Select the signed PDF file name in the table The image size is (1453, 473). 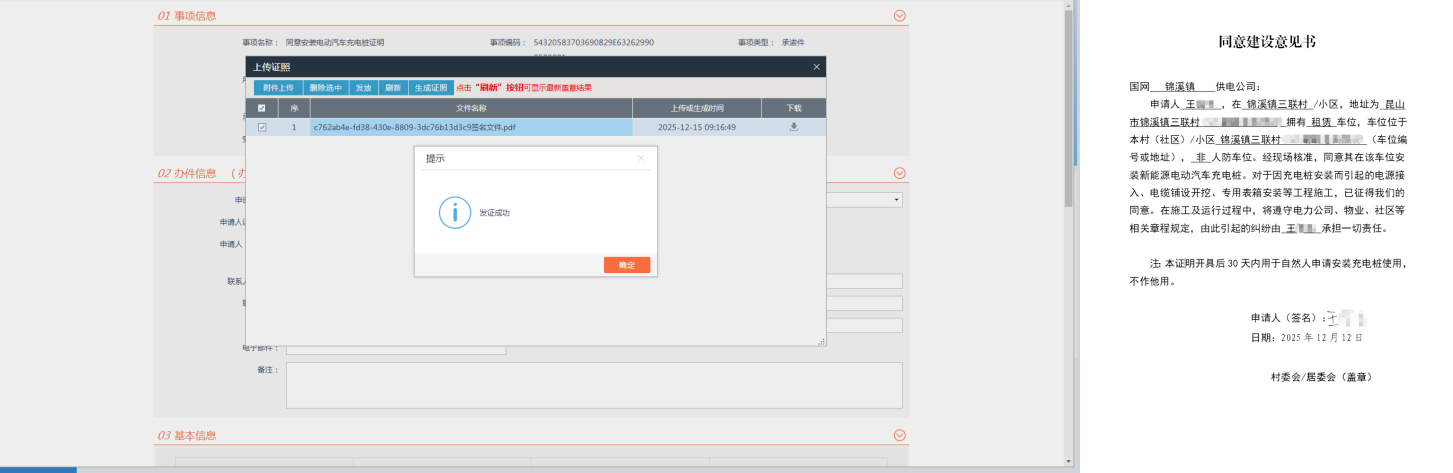[x=428, y=127]
